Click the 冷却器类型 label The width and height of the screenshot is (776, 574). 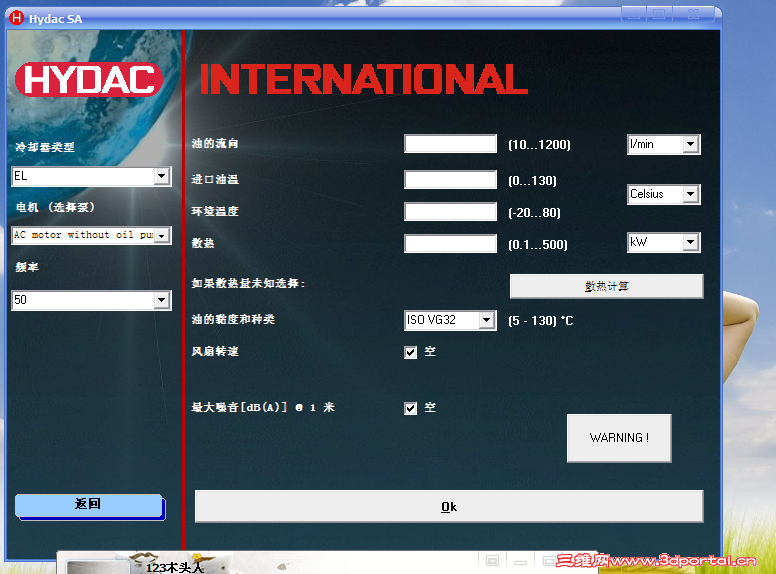pos(45,147)
